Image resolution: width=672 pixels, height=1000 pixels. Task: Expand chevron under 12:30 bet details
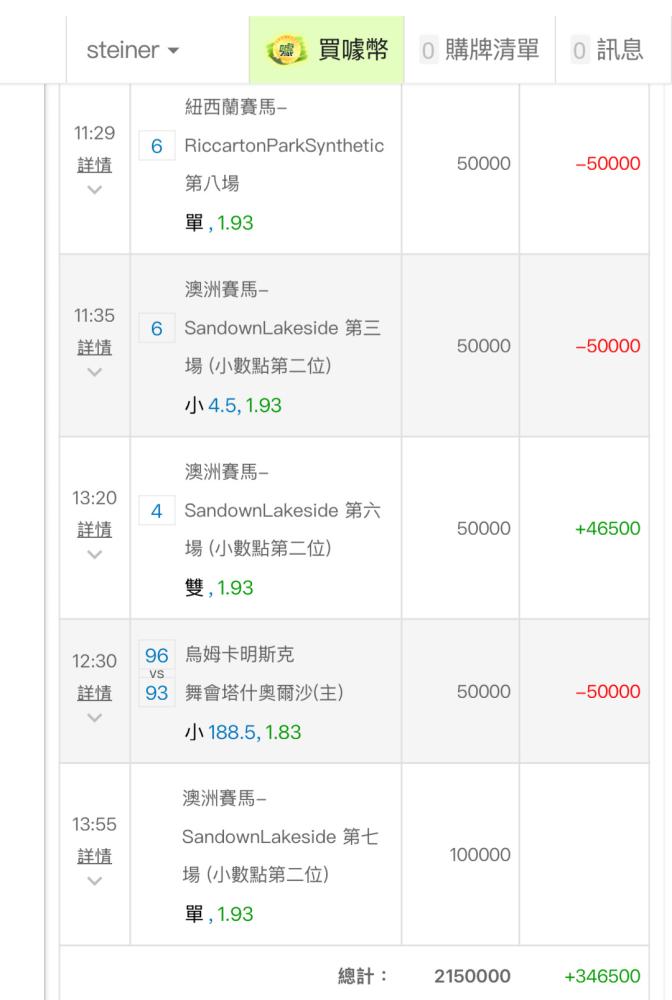[94, 717]
